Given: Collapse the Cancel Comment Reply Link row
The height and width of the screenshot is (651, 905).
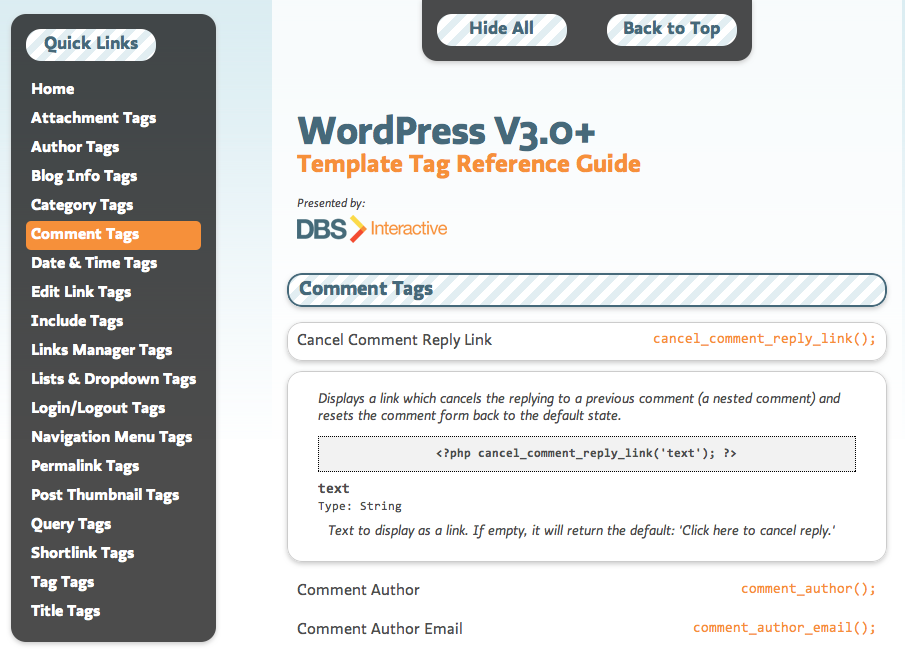Looking at the screenshot, I should 586,341.
